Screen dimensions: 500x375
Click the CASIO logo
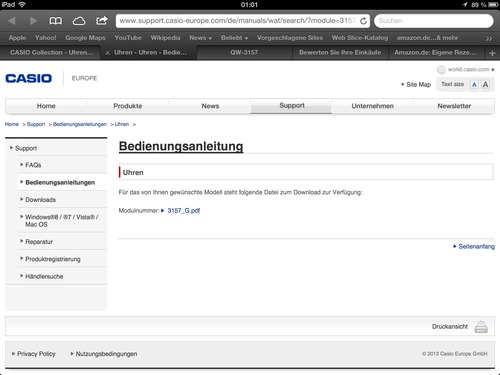29,78
